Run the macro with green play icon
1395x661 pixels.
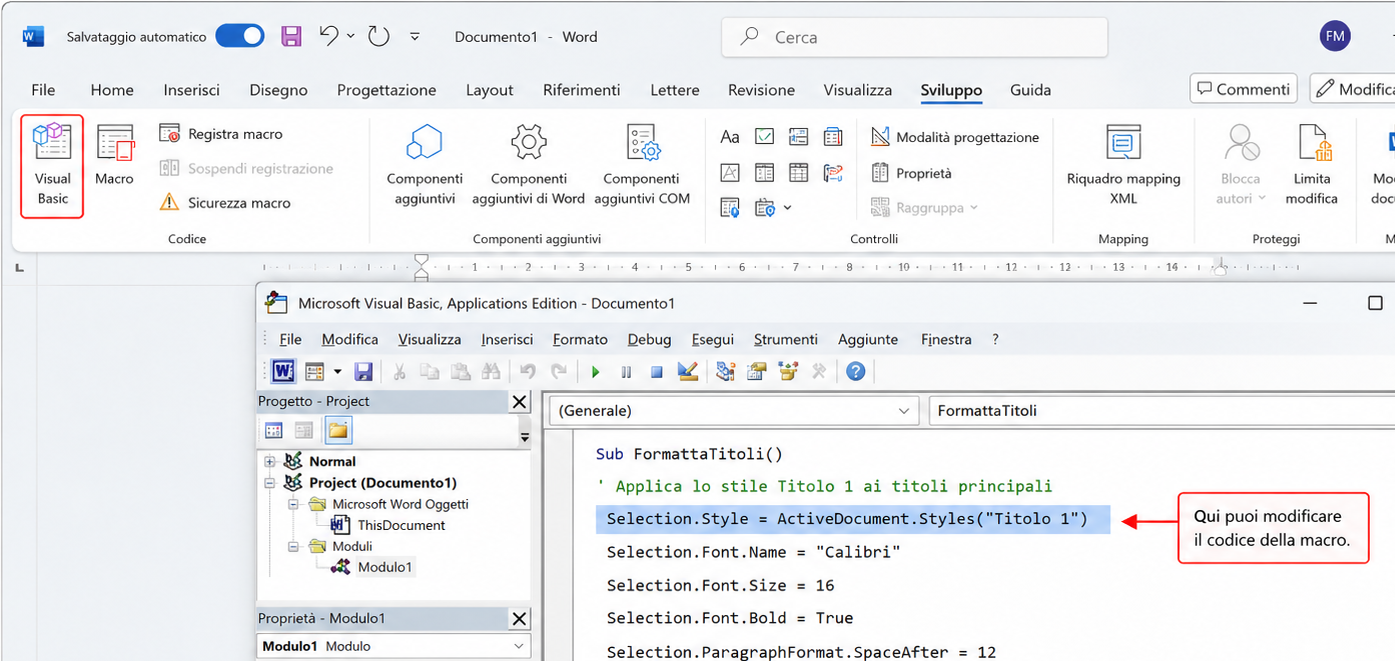tap(595, 372)
